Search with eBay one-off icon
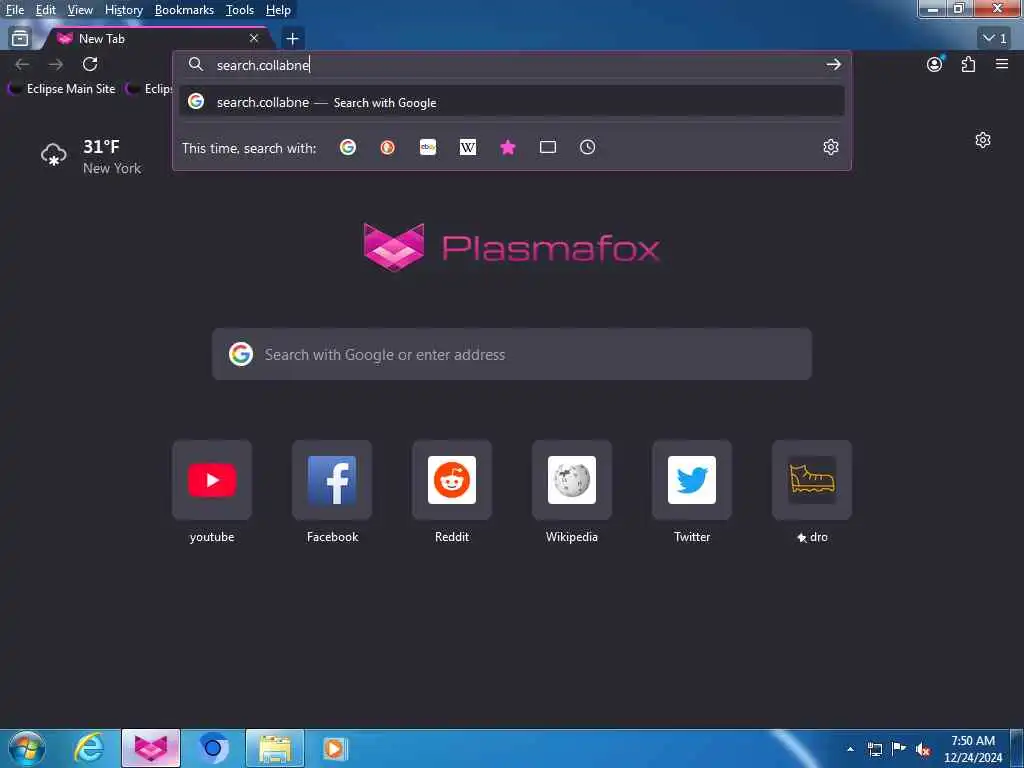This screenshot has height=768, width=1024. click(x=428, y=148)
